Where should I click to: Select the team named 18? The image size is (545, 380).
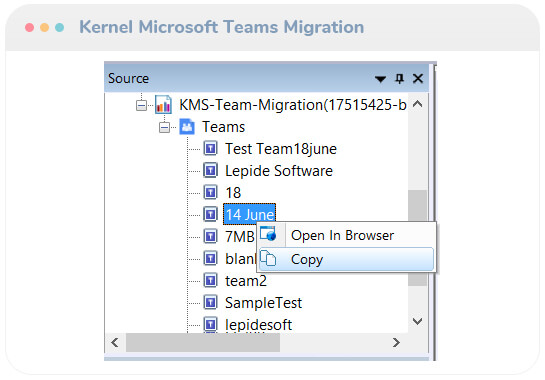click(x=233, y=193)
